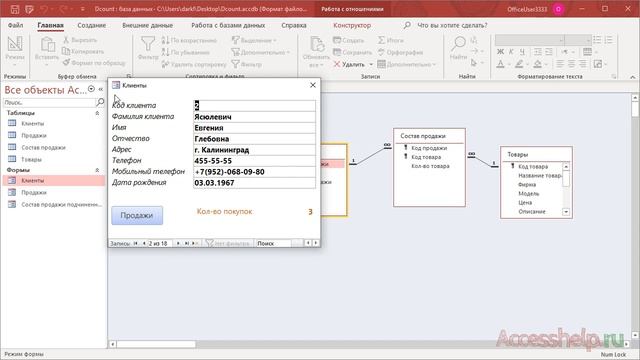Click the Поиск box in record bar

(x=273, y=243)
